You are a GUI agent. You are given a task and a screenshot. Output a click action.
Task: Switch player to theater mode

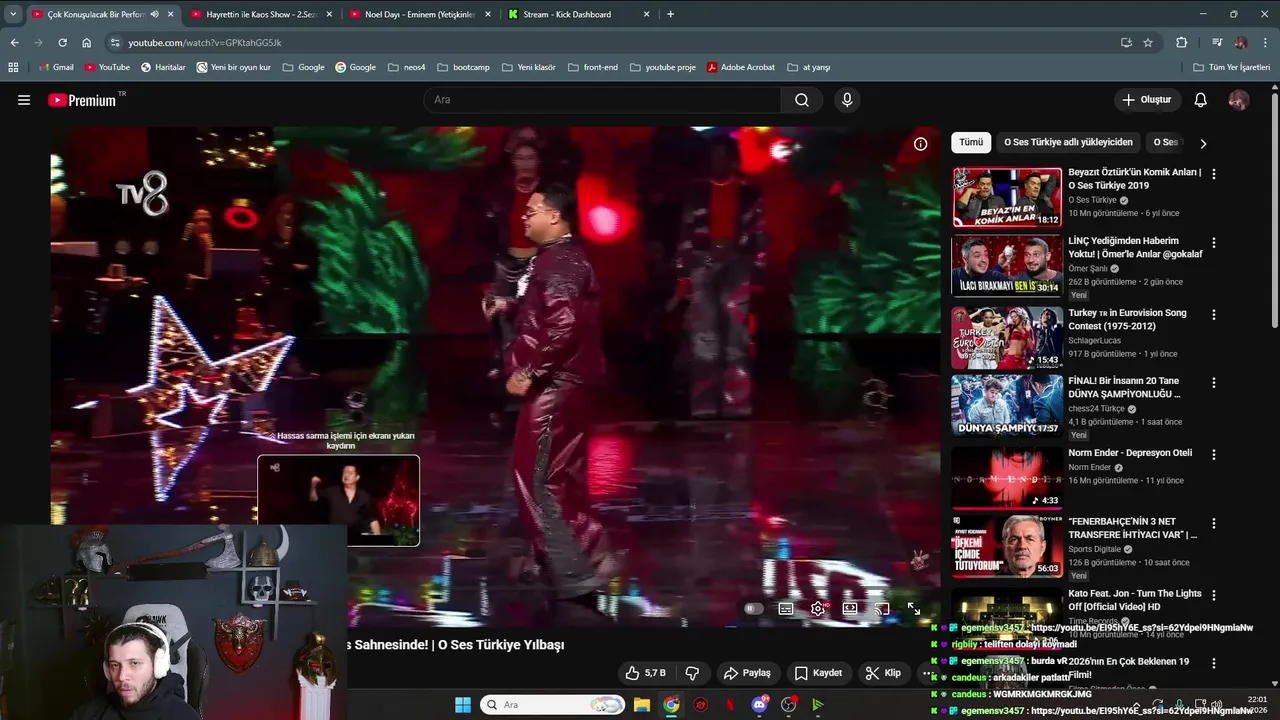(850, 609)
